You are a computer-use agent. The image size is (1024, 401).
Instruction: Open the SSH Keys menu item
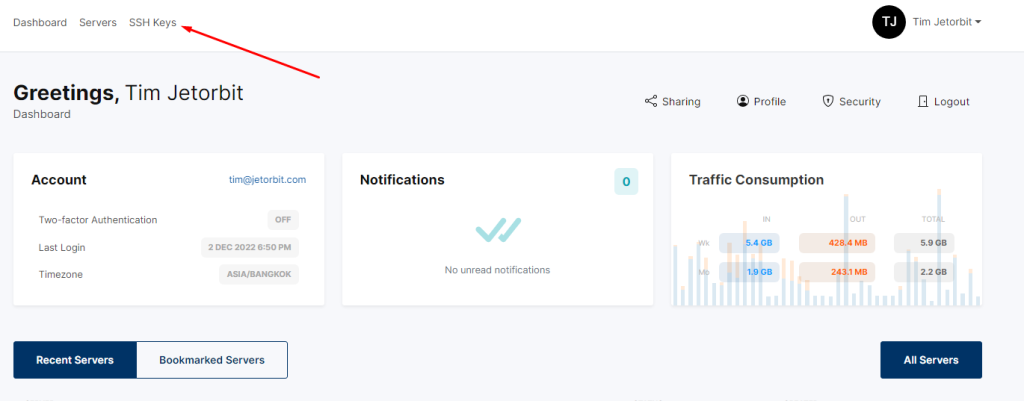pyautogui.click(x=153, y=22)
